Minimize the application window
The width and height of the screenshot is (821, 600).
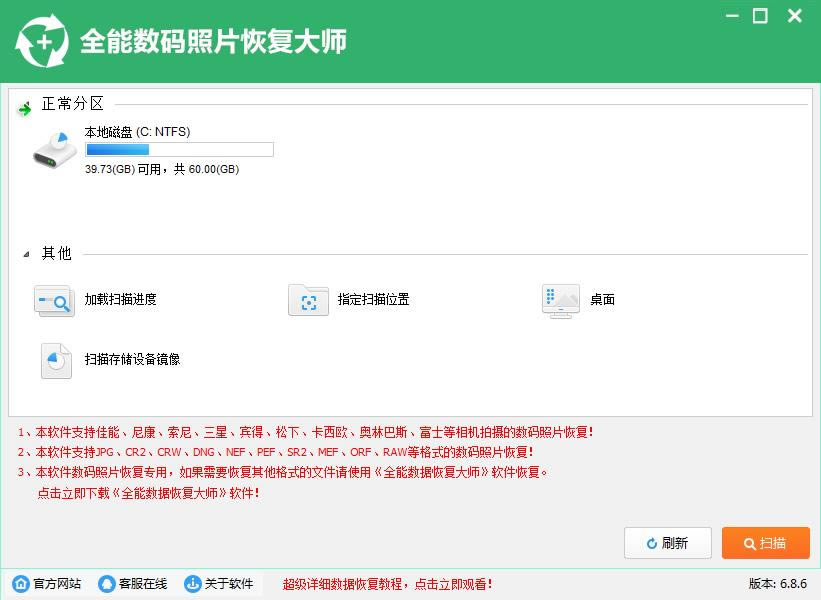click(x=732, y=16)
